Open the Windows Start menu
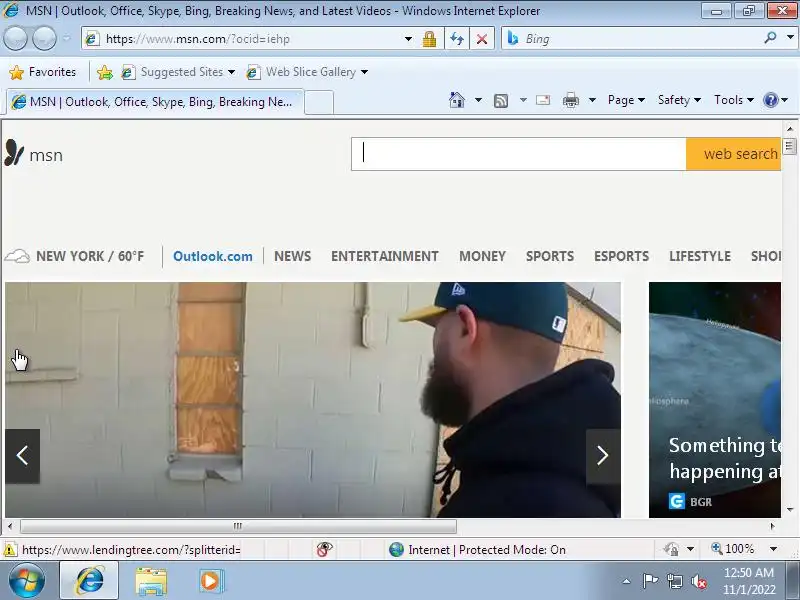Viewport: 800px width, 600px height. point(27,581)
